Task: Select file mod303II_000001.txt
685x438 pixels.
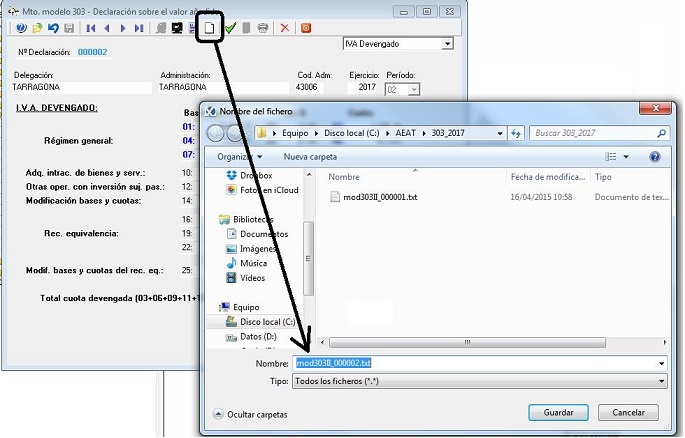Action: 380,197
